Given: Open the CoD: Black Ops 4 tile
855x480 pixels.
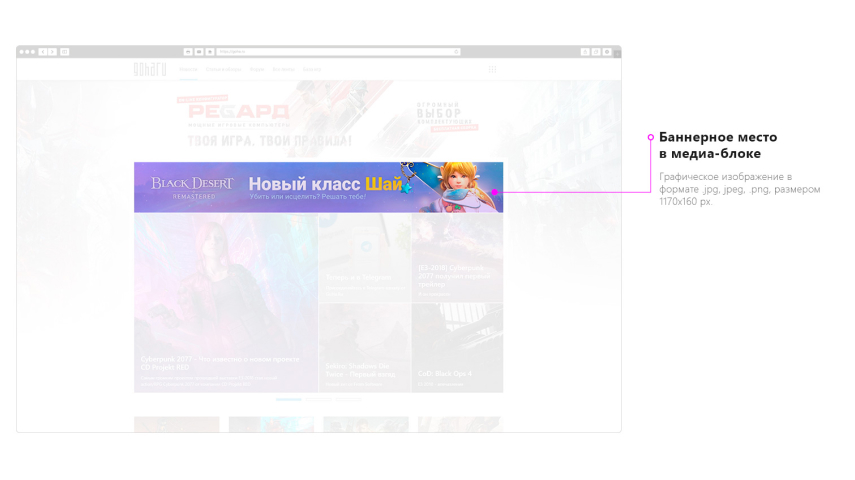Looking at the screenshot, I should click(457, 348).
